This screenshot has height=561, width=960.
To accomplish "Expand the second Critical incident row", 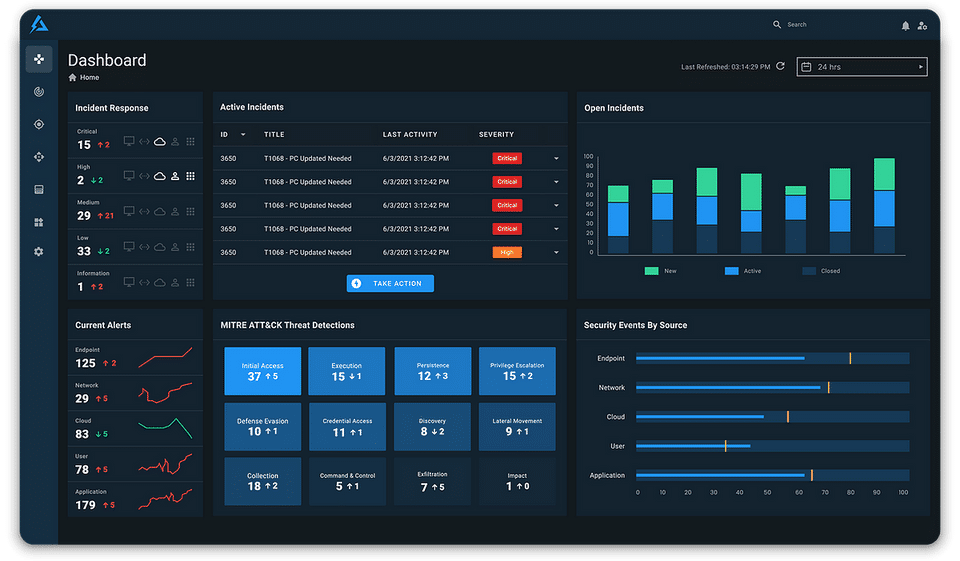I will 556,182.
